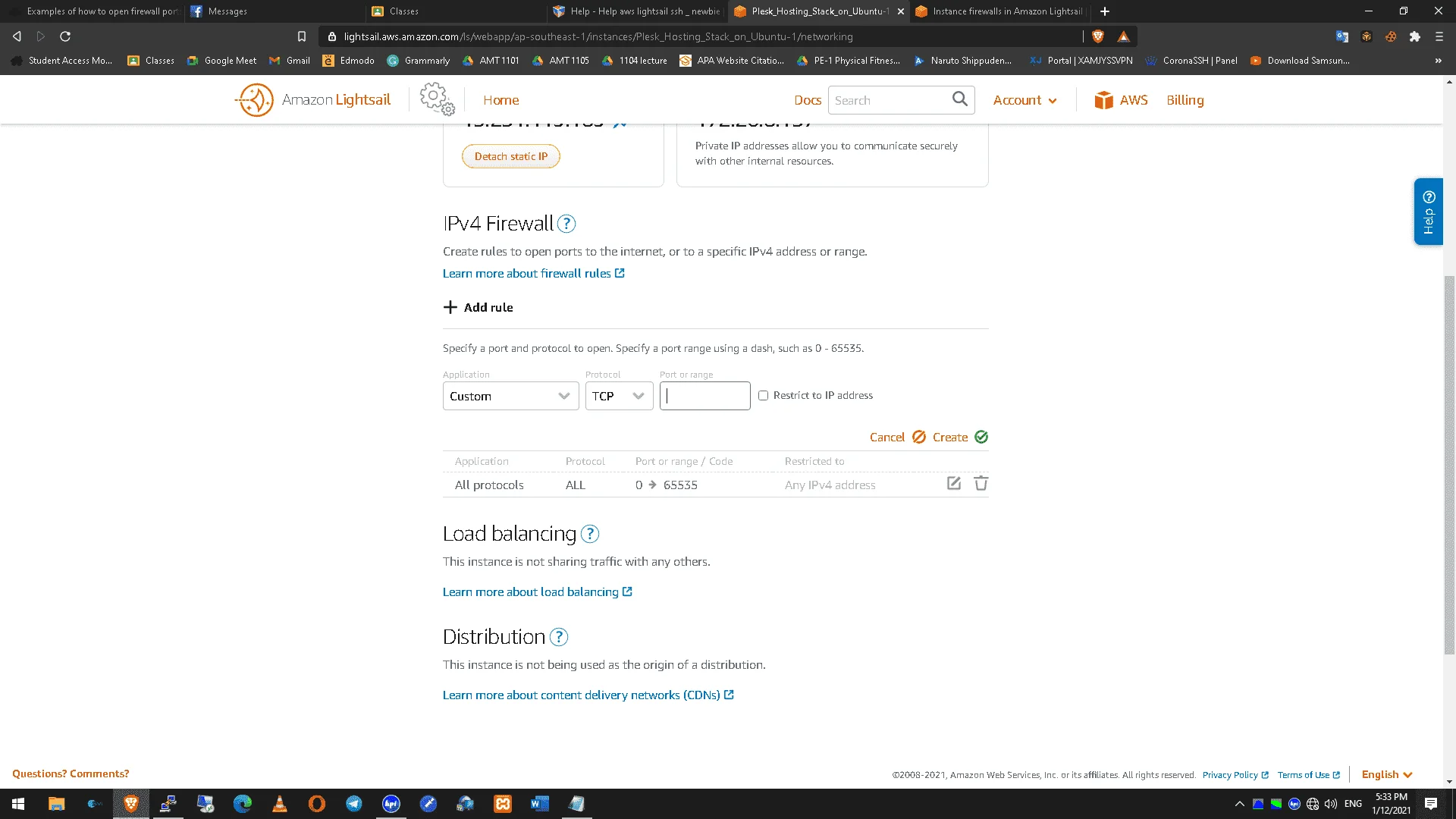Open XAMPP from the taskbar
The width and height of the screenshot is (1456, 819).
[x=503, y=804]
